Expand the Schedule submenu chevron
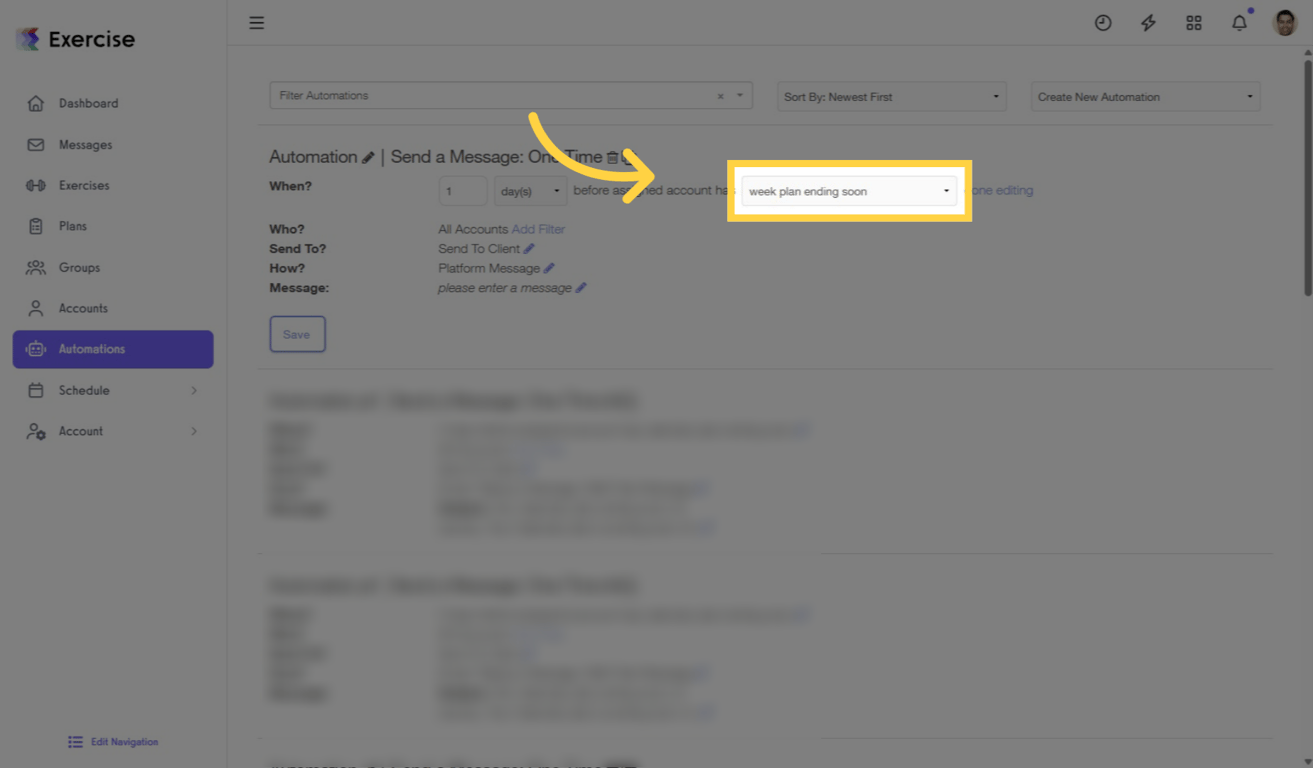 194,390
